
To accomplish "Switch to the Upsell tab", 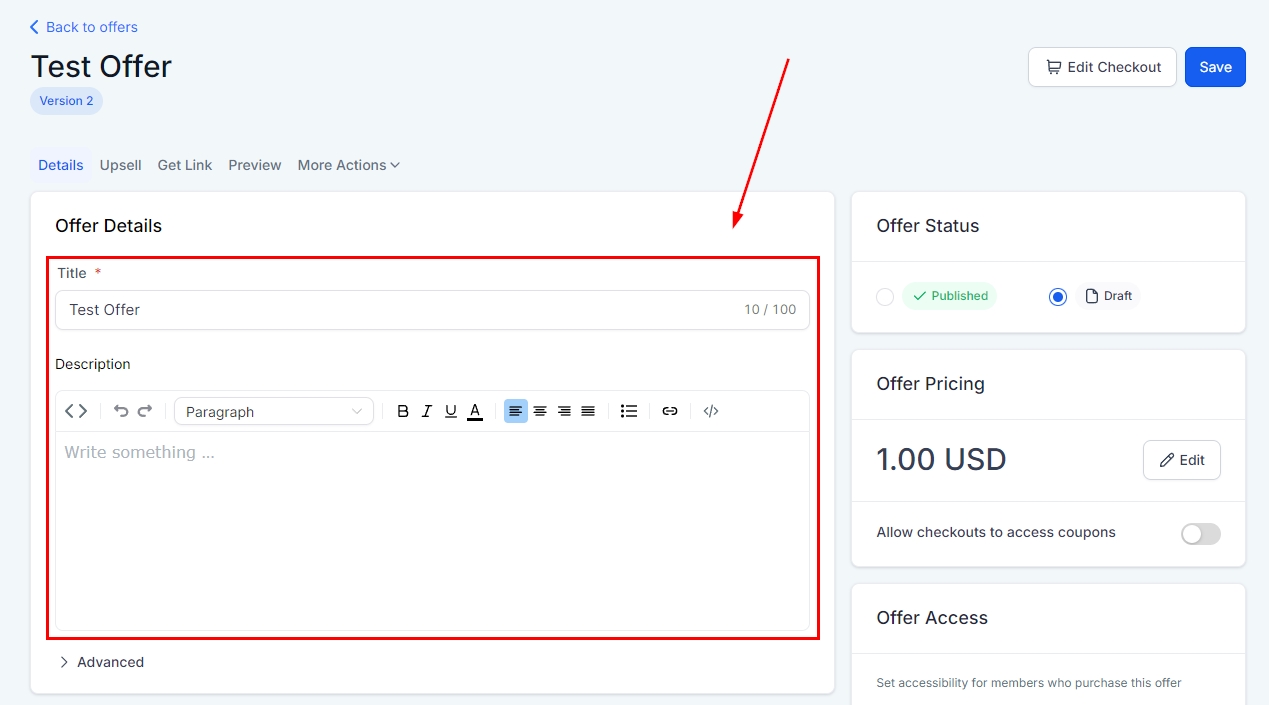I will 120,165.
